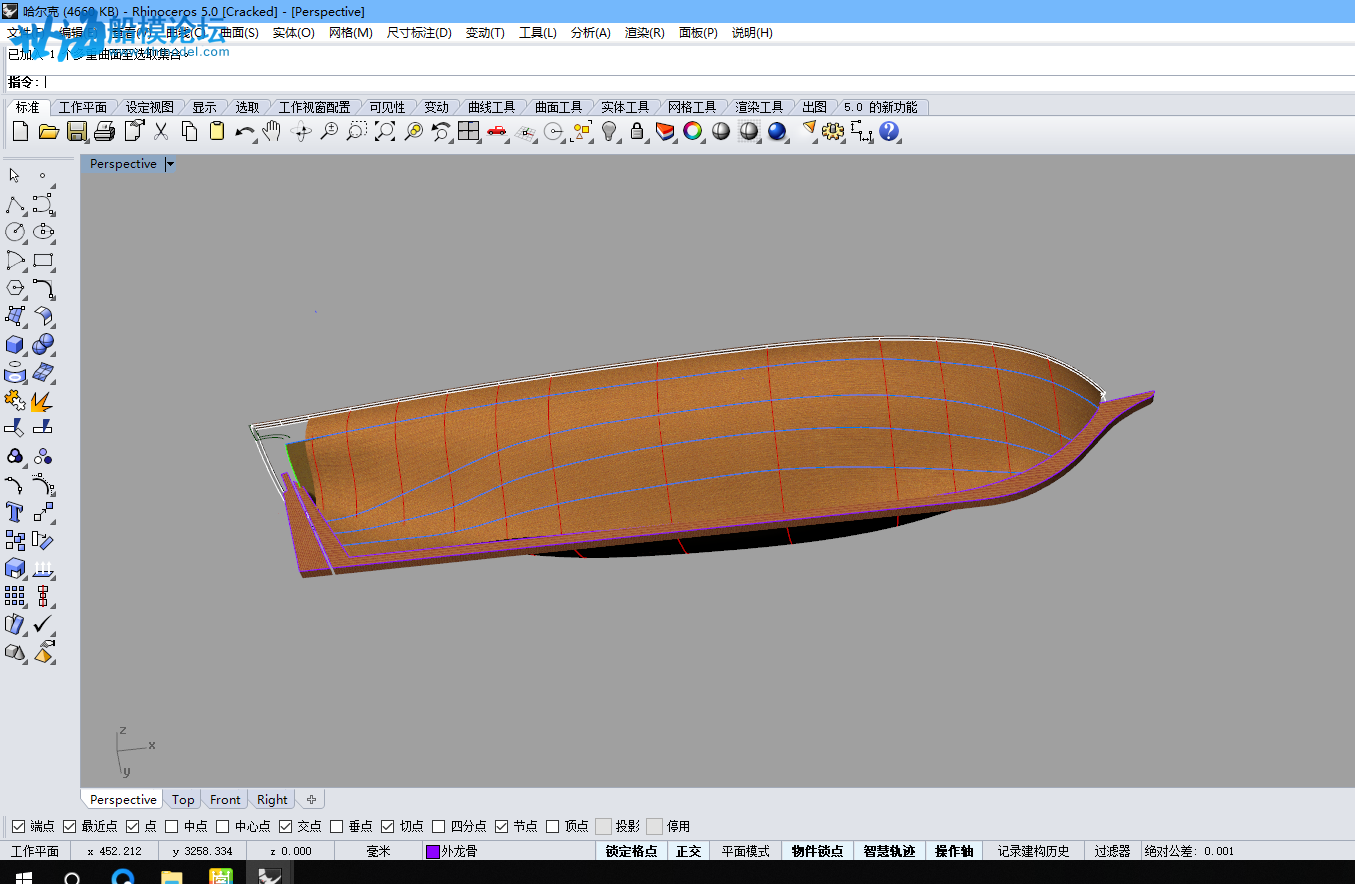Viewport: 1355px width, 884px height.
Task: Click the Dimension tool icon
Action: (862, 131)
